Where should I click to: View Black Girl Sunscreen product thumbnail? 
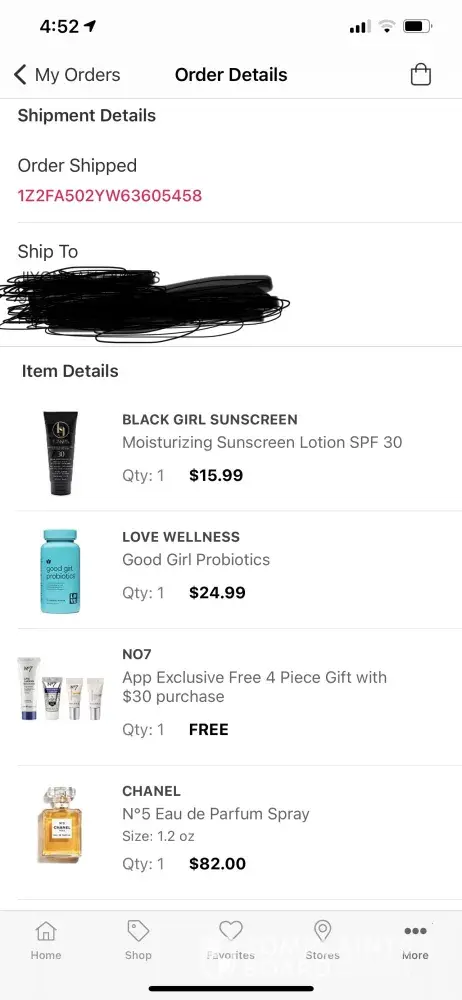pyautogui.click(x=61, y=453)
